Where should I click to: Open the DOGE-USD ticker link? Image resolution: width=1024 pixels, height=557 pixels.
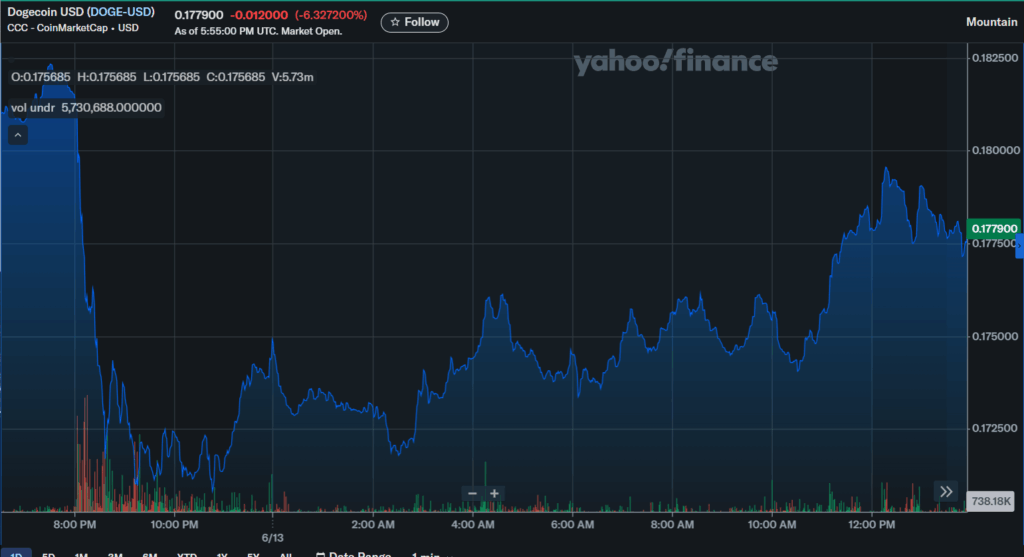[x=121, y=12]
